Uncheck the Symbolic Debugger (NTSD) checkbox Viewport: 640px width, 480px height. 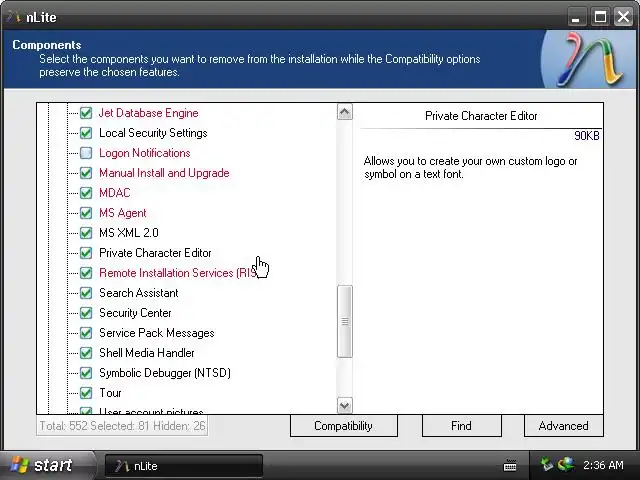pyautogui.click(x=86, y=373)
